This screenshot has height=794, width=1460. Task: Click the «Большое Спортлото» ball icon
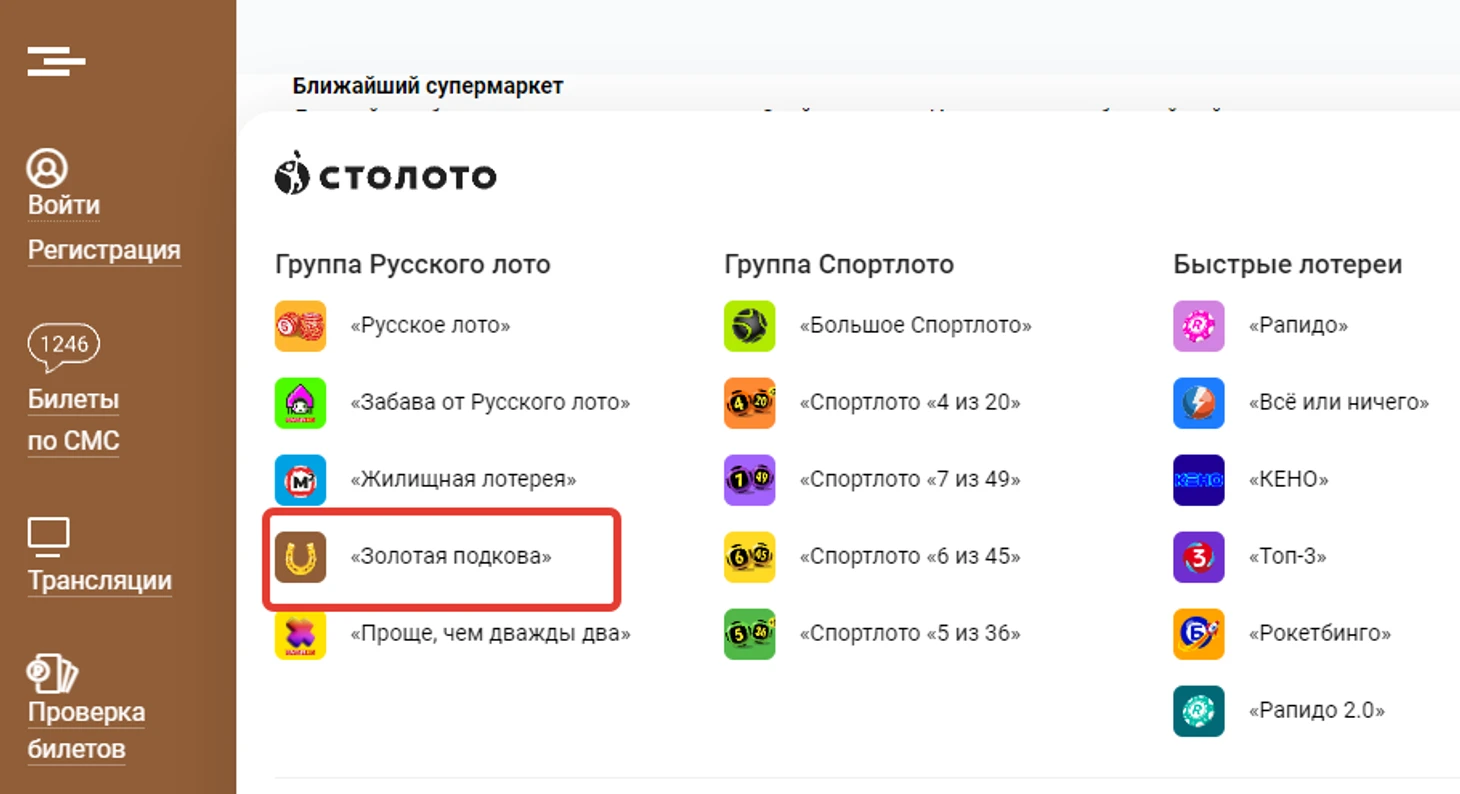pos(749,326)
